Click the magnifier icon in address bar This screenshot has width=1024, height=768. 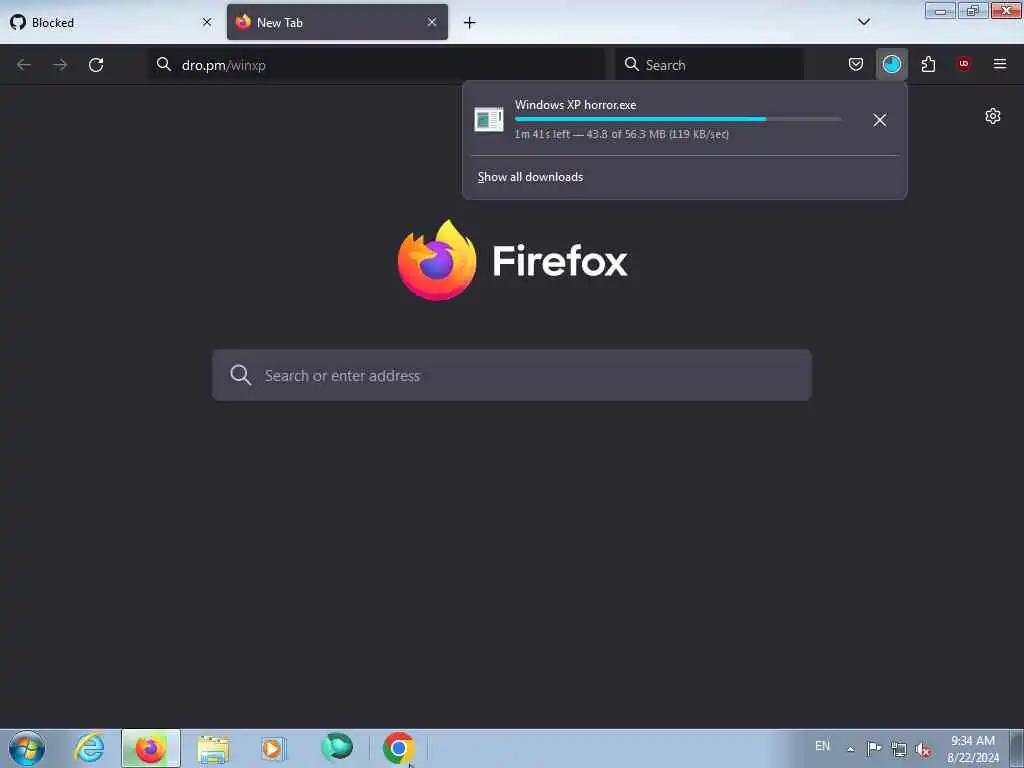click(x=163, y=65)
